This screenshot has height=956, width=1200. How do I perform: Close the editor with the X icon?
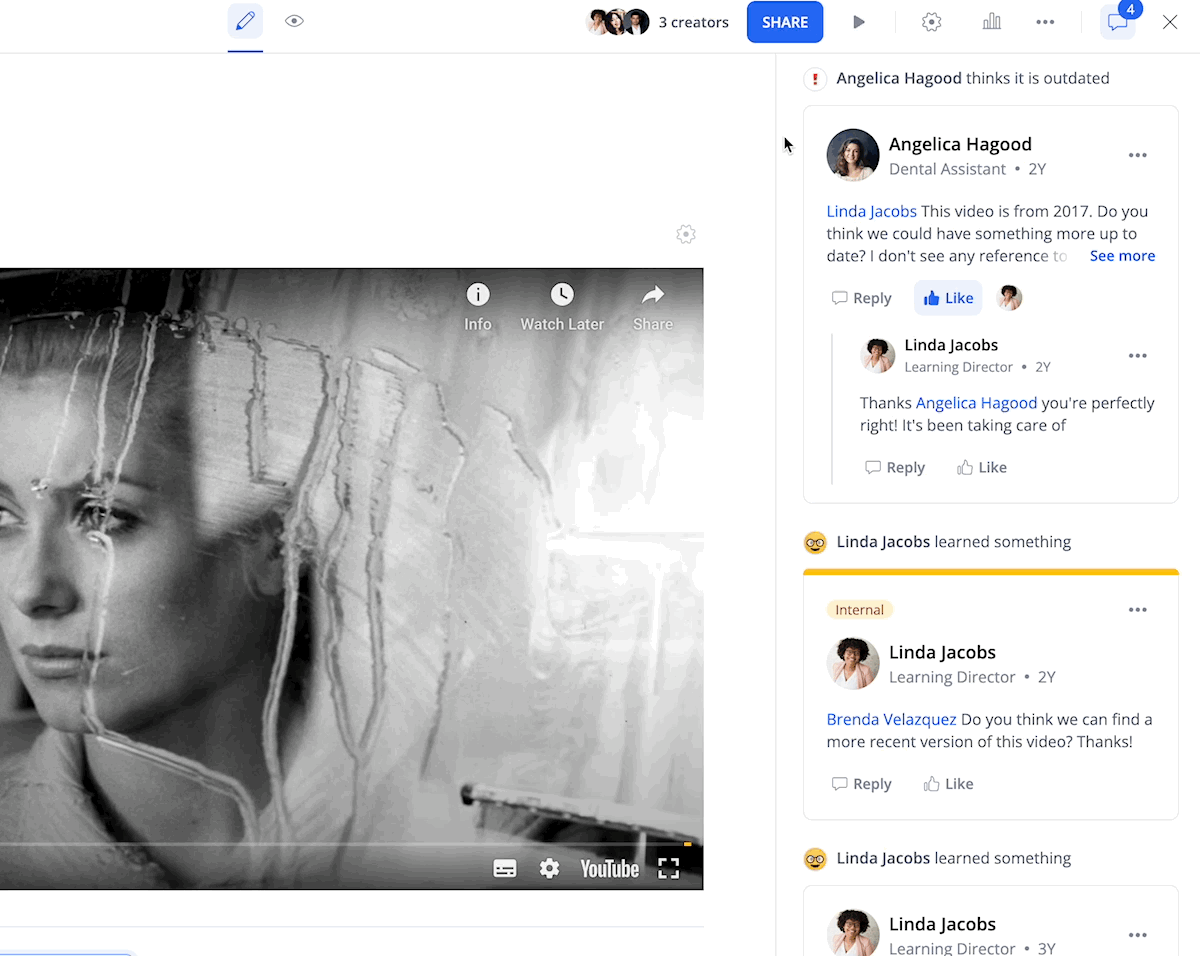point(1170,22)
